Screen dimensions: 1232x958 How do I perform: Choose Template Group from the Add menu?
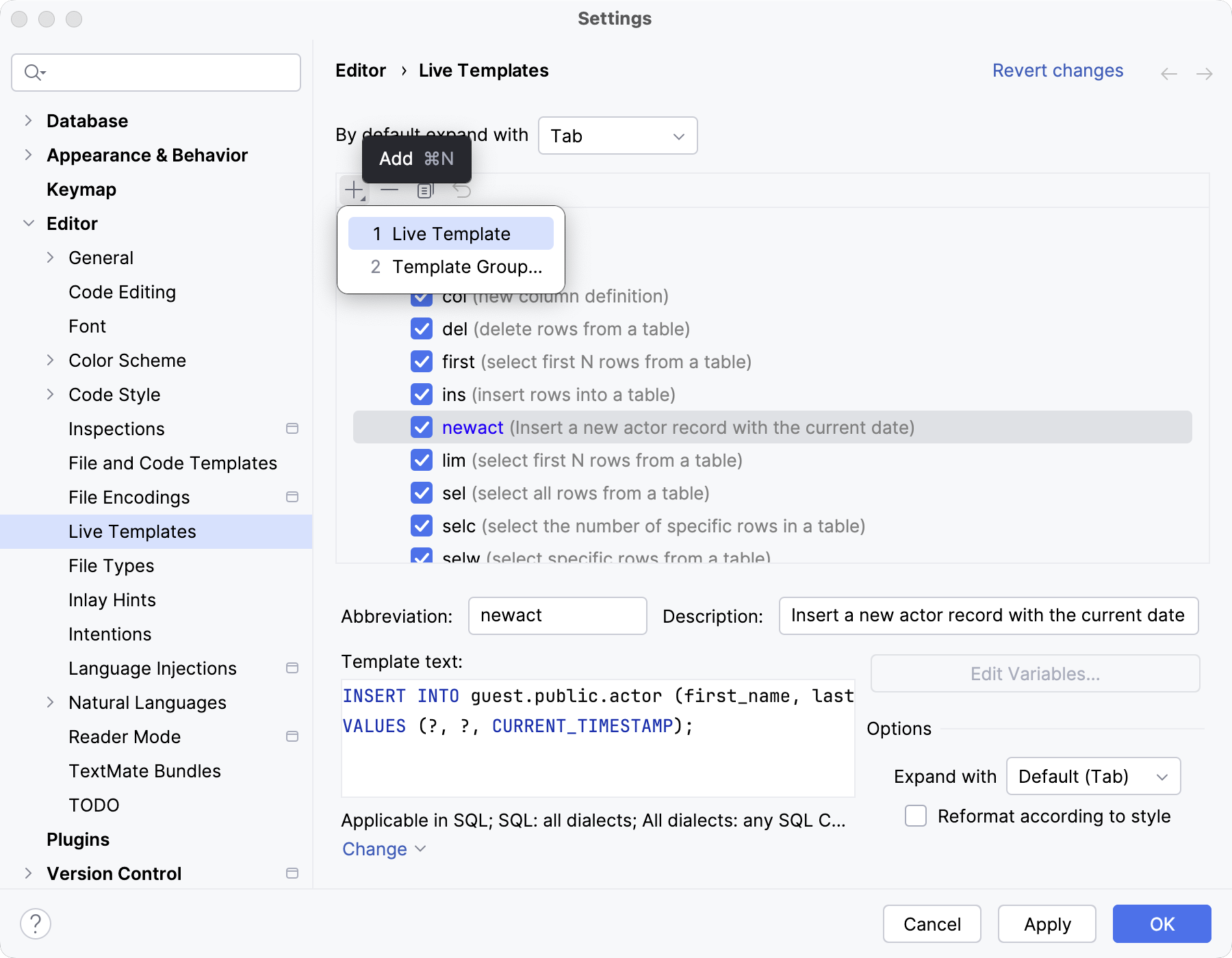pos(455,267)
